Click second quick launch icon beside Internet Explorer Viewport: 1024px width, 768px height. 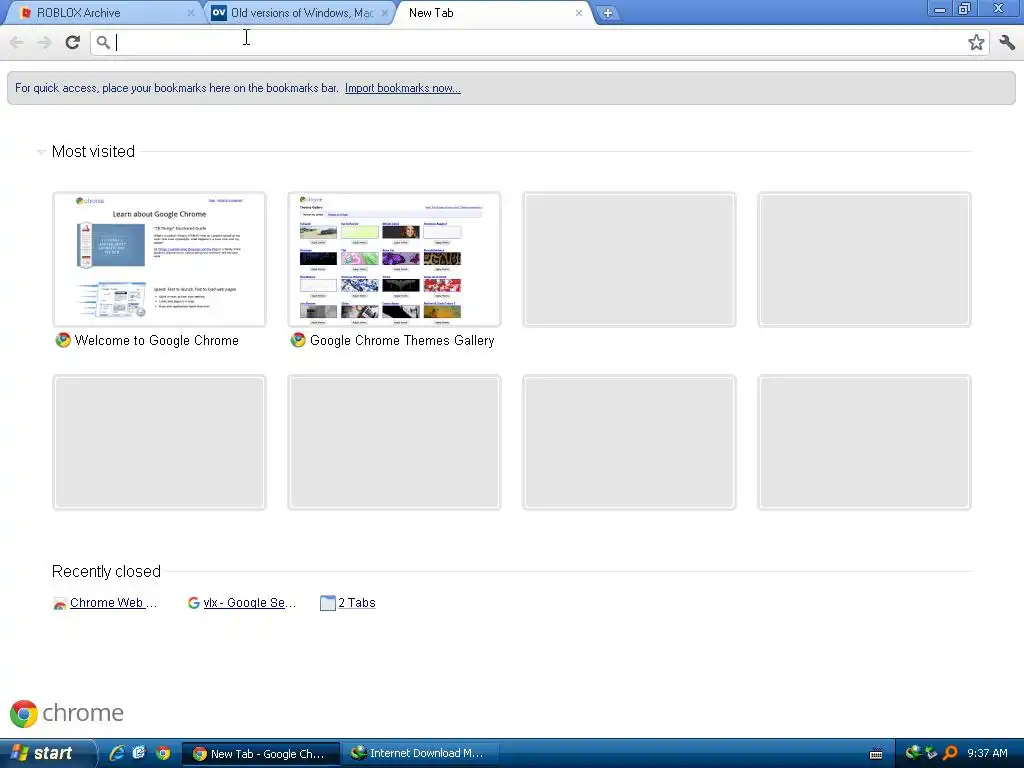[140, 753]
